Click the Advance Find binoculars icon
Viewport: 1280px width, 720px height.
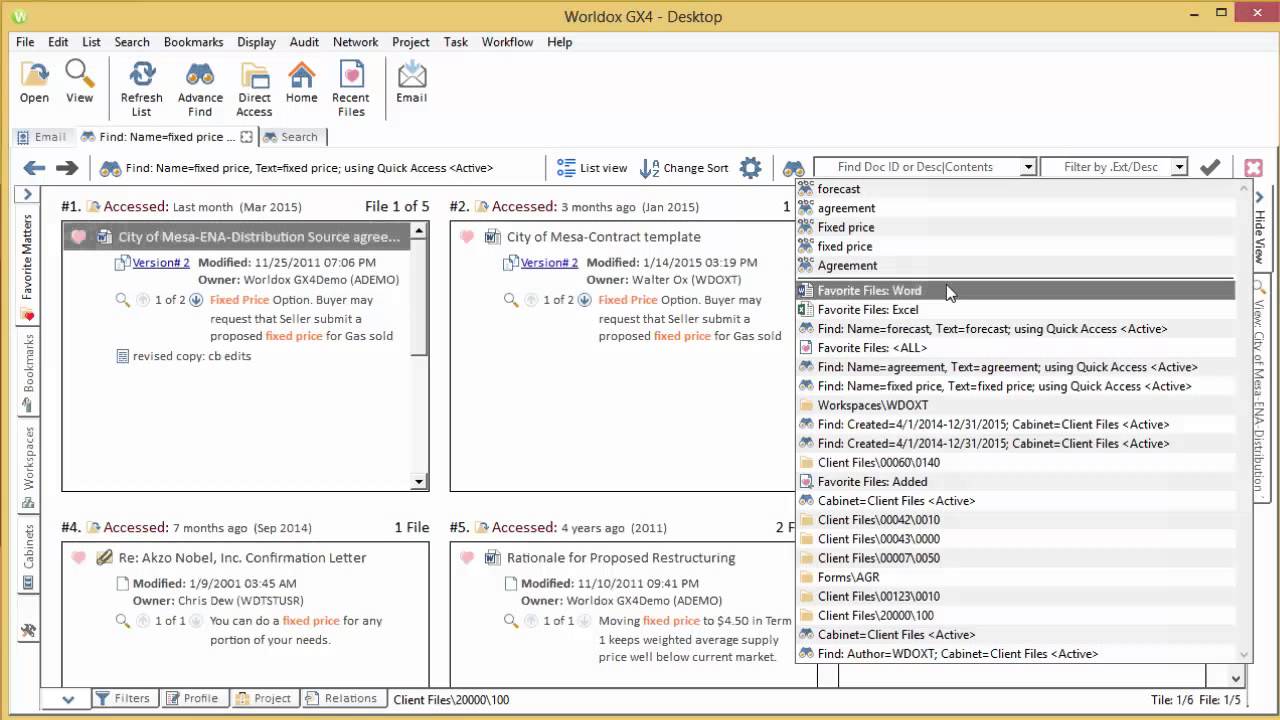tap(200, 76)
